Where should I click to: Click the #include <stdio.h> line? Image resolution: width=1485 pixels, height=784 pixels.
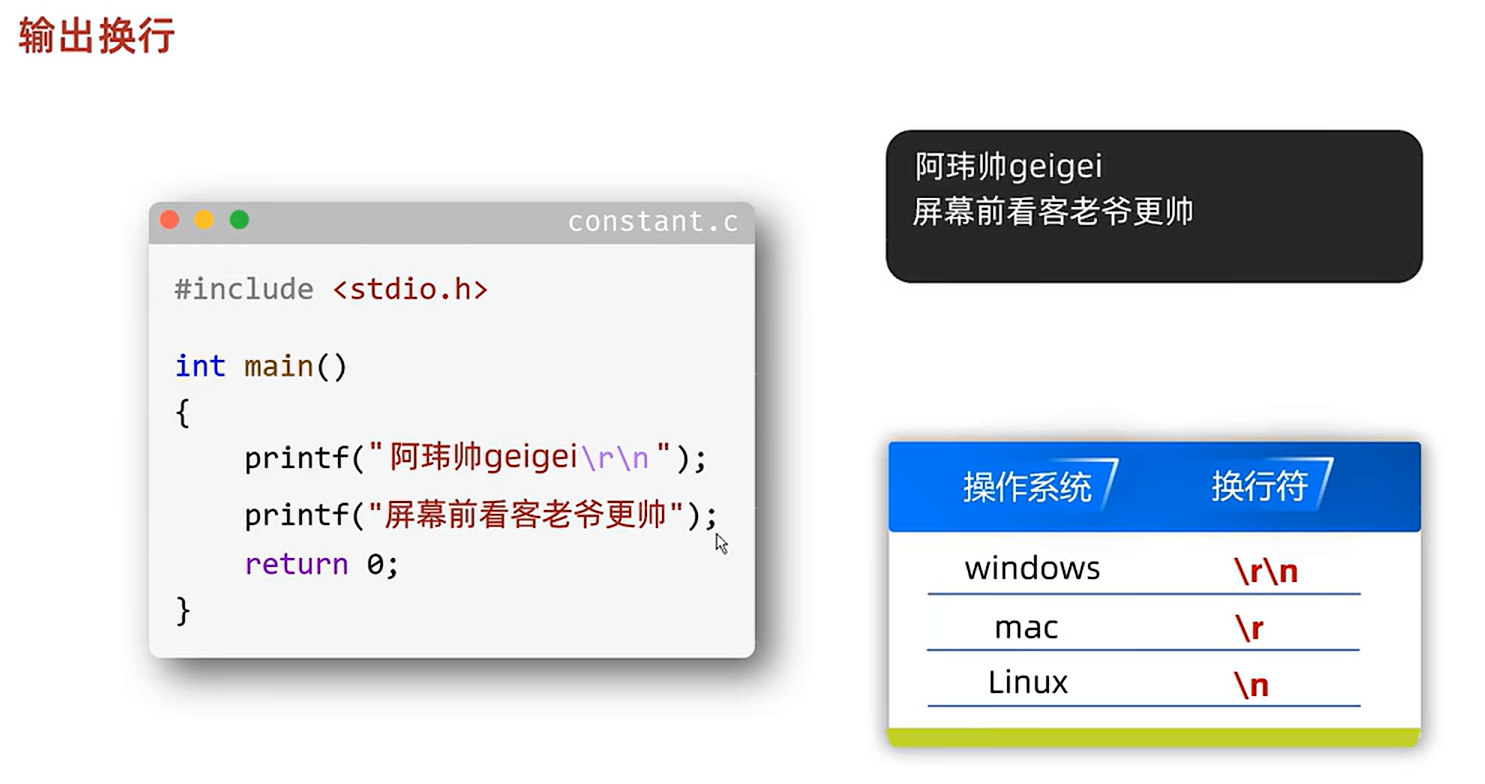(x=331, y=290)
